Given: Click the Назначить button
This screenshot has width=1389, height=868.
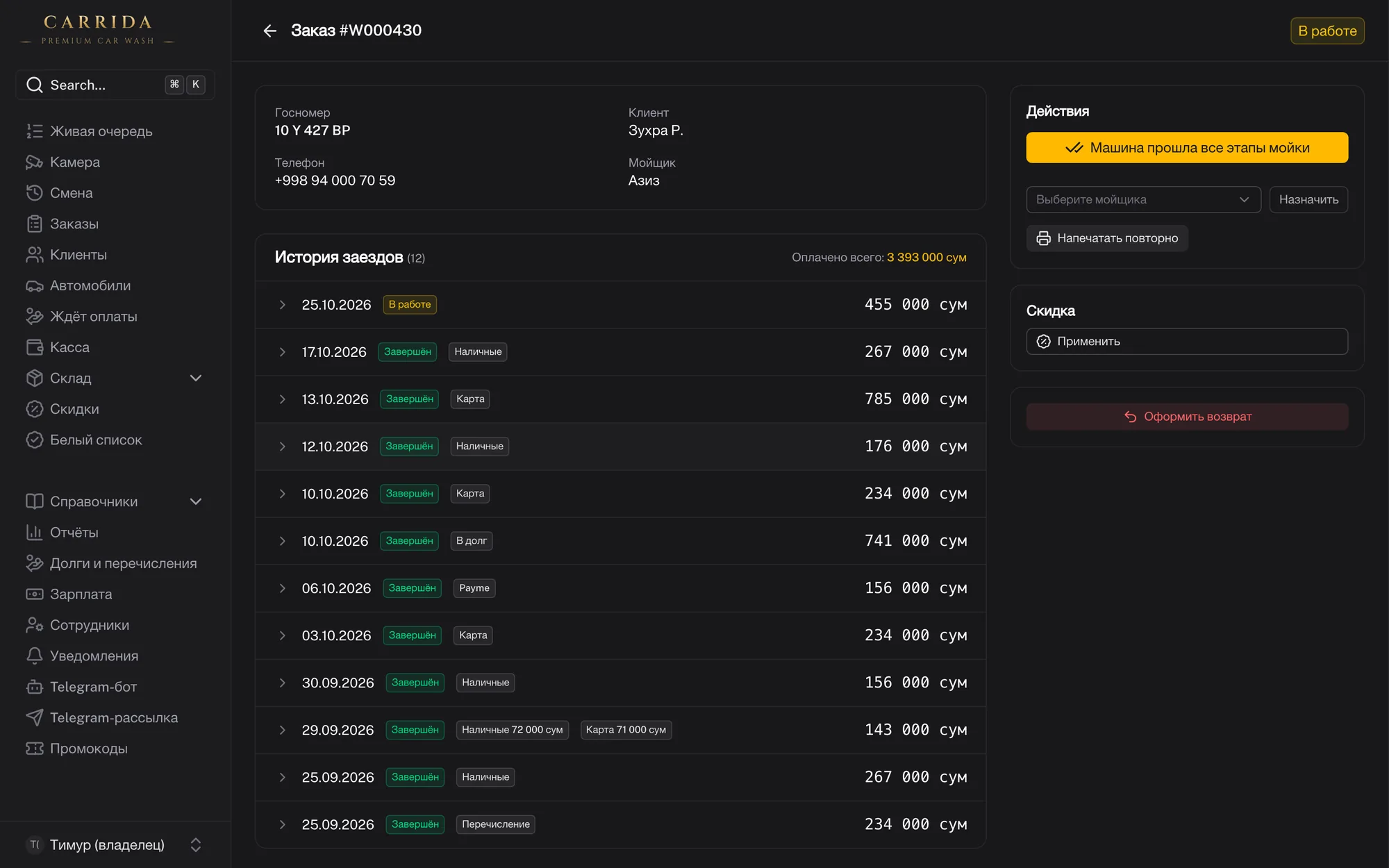Looking at the screenshot, I should pos(1308,199).
